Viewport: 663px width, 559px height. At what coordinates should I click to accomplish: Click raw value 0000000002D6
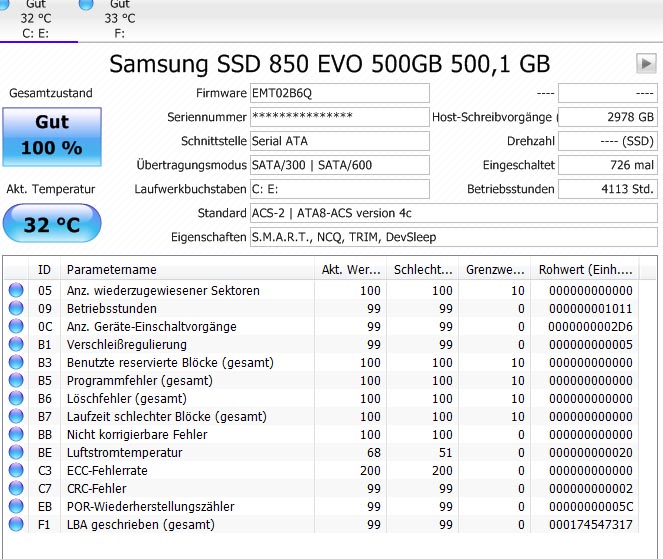point(591,326)
